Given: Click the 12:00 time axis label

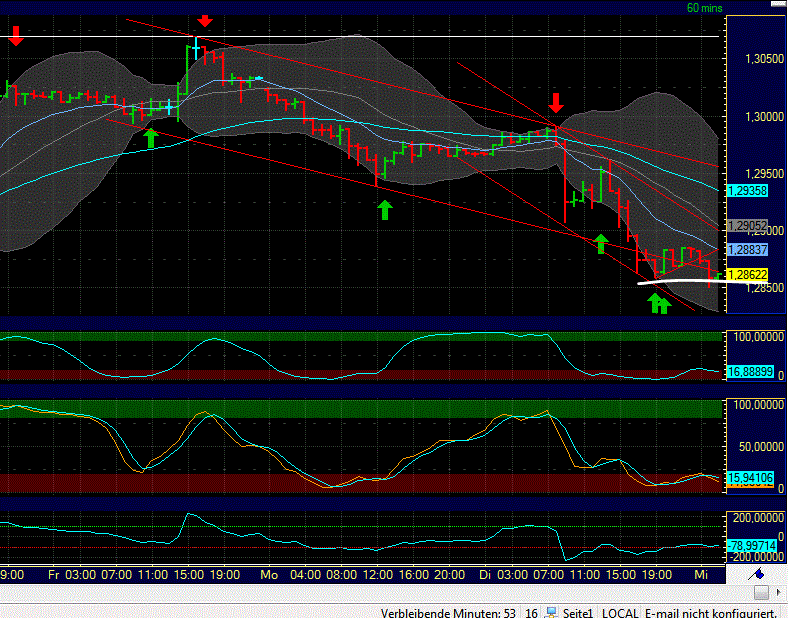Looking at the screenshot, I should pyautogui.click(x=377, y=575).
